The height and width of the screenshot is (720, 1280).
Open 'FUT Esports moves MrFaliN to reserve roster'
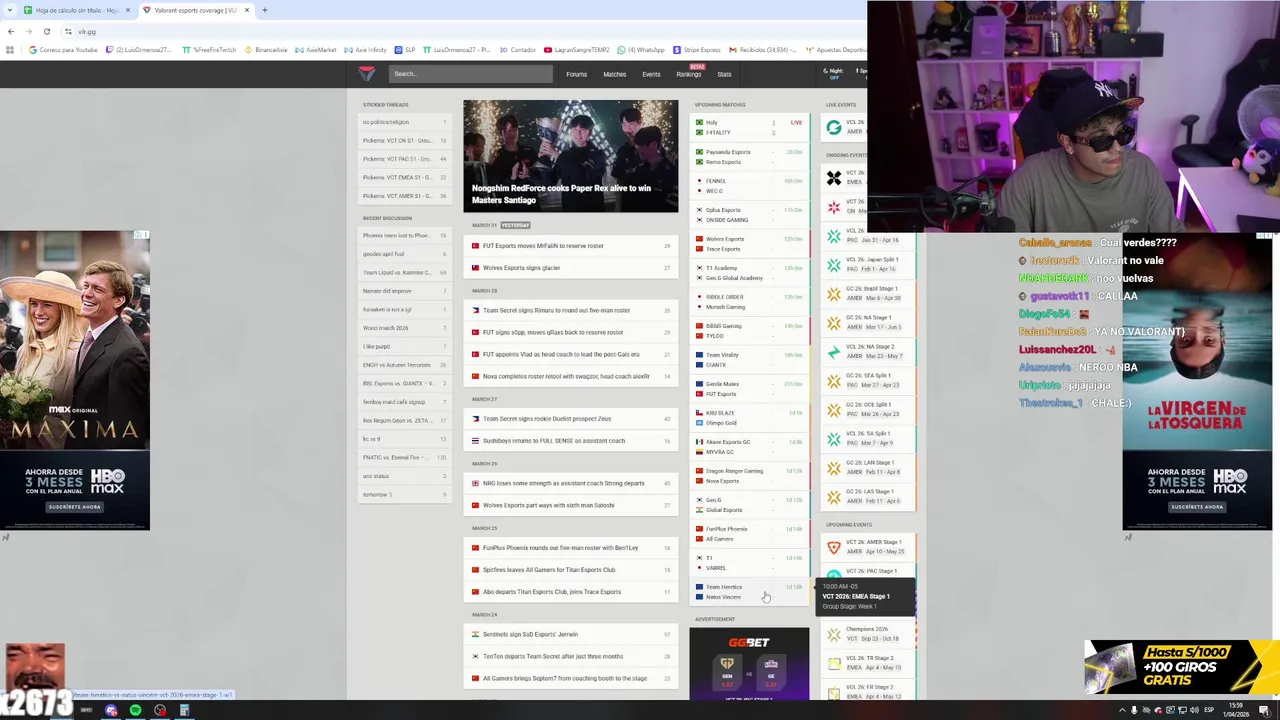[x=571, y=246]
